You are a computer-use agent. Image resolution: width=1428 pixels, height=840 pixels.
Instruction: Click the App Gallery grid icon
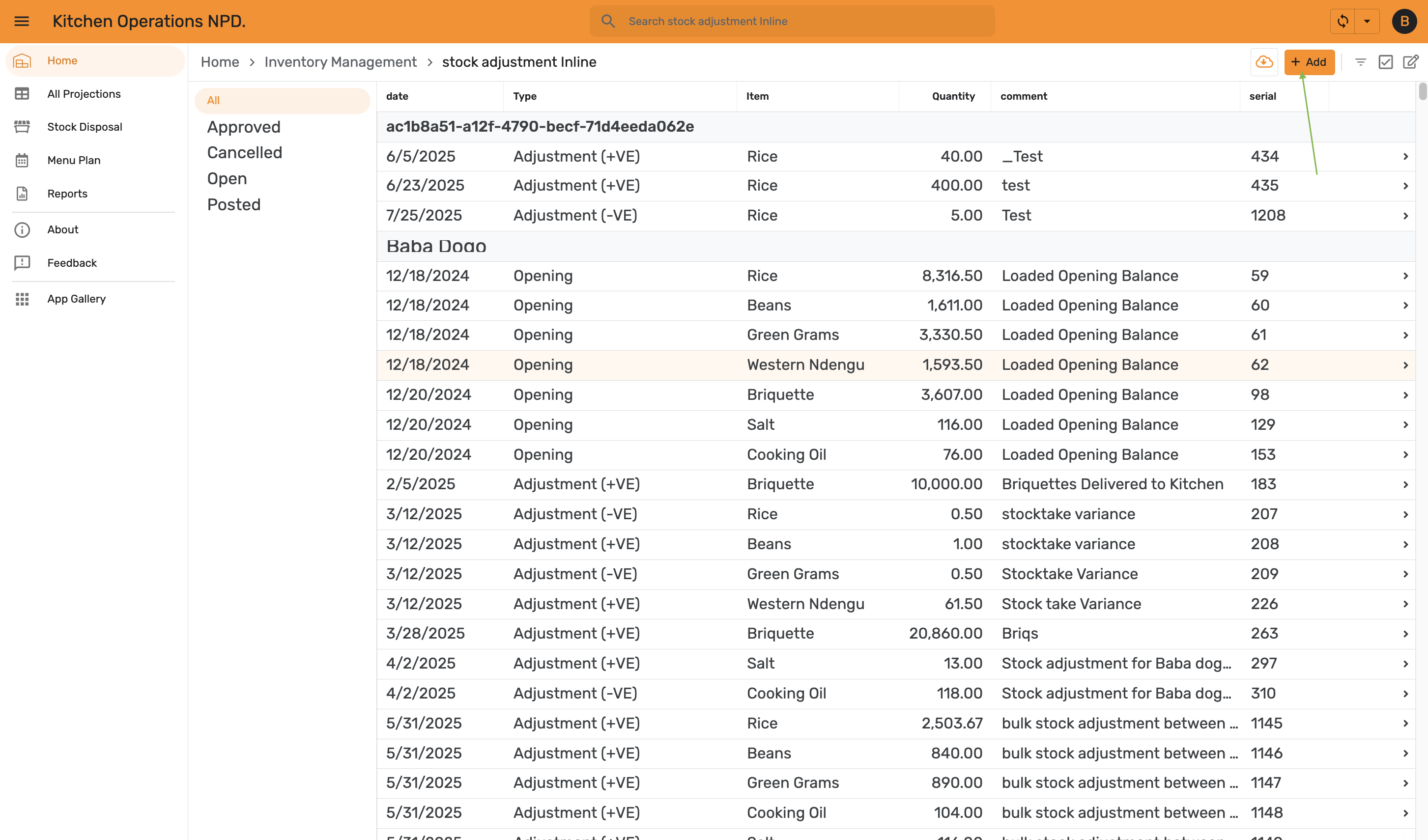pyautogui.click(x=22, y=299)
